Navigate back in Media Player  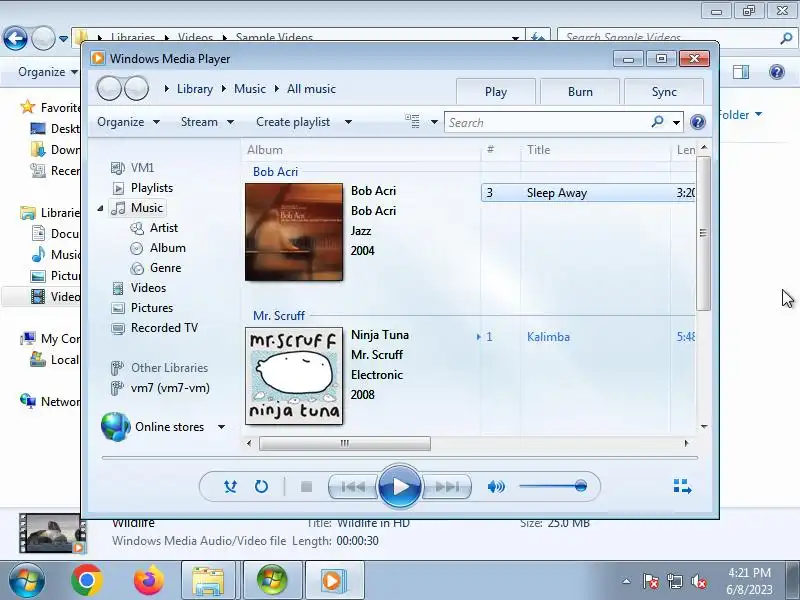(x=109, y=89)
